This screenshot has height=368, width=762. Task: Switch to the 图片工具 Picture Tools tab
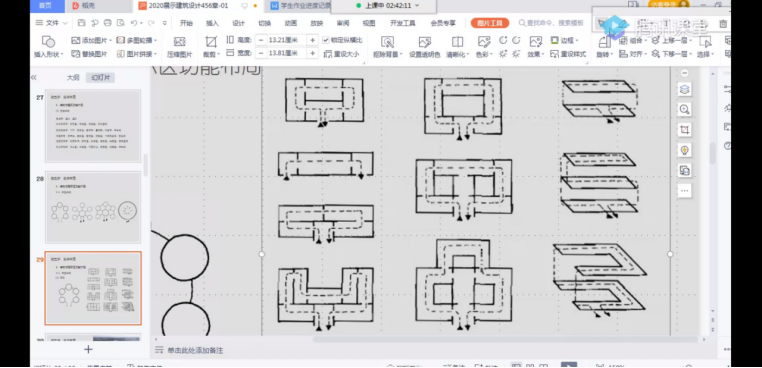(x=490, y=23)
